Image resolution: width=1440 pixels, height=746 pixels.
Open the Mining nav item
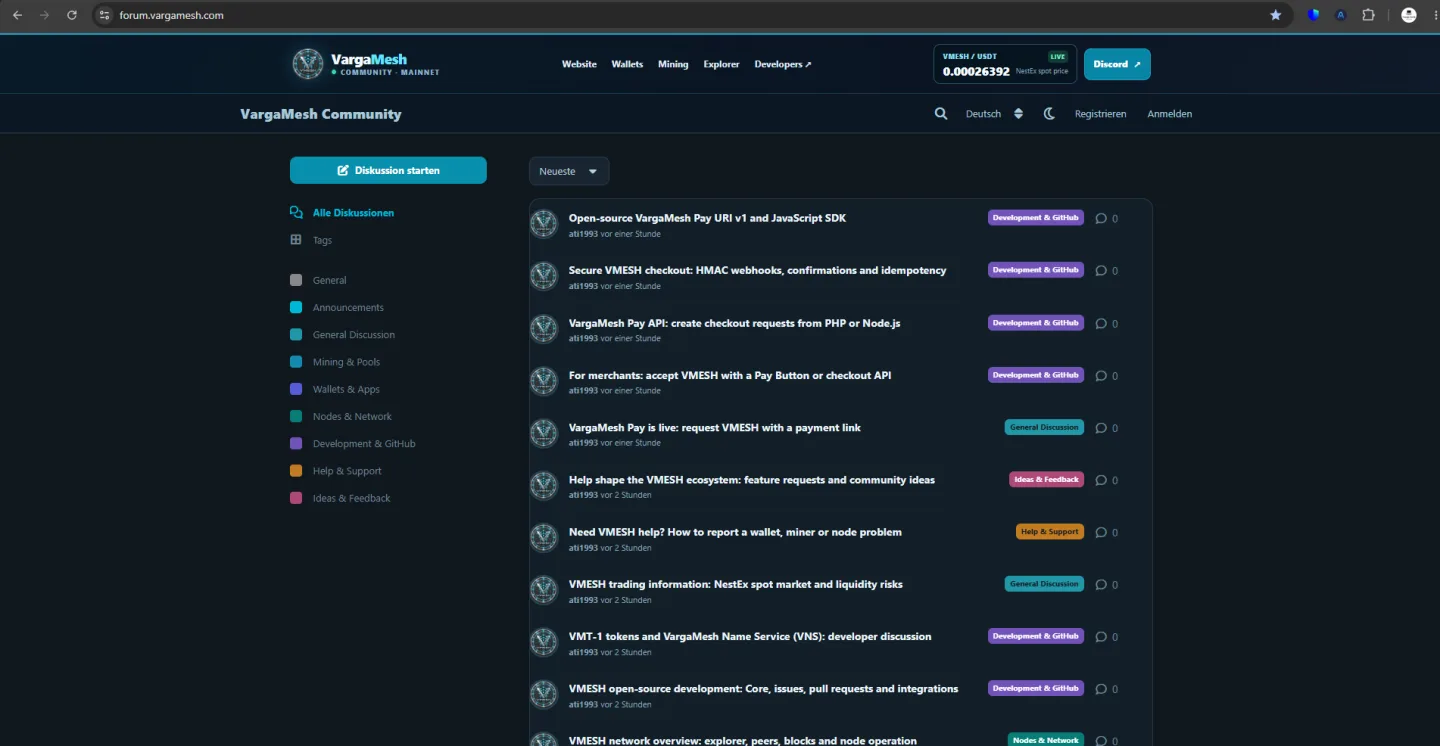click(x=673, y=64)
